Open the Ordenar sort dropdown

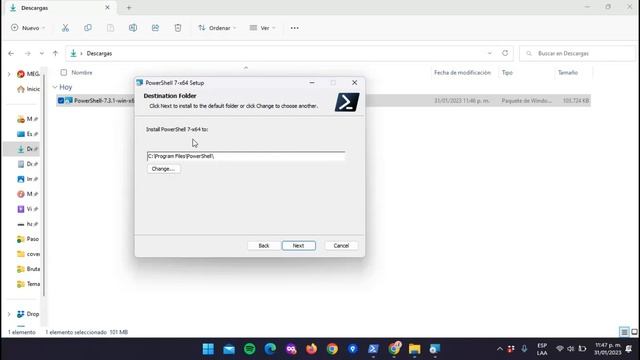(217, 28)
